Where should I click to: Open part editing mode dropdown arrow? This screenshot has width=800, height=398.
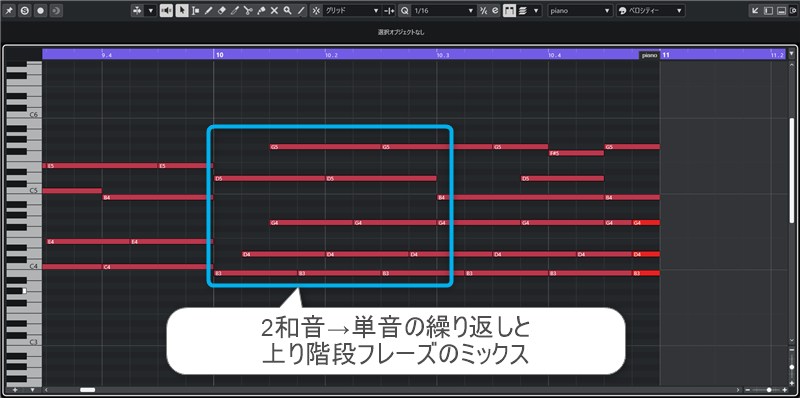(x=536, y=11)
